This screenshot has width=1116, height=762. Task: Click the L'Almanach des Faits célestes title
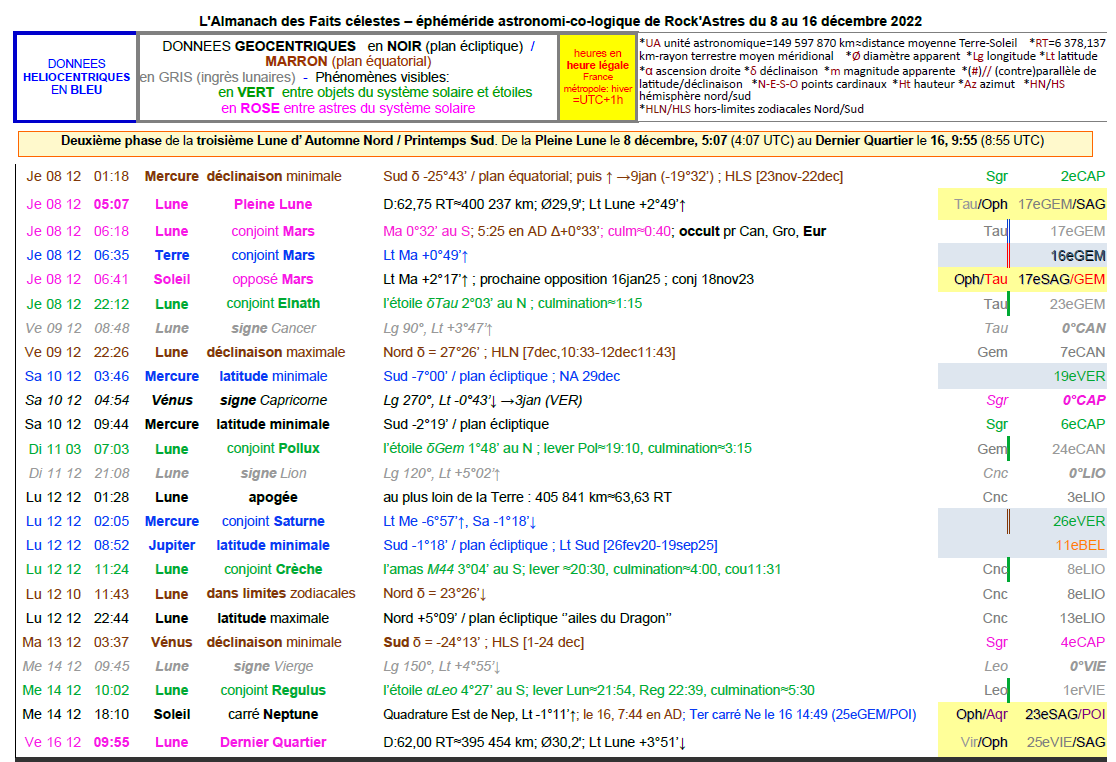pos(560,21)
